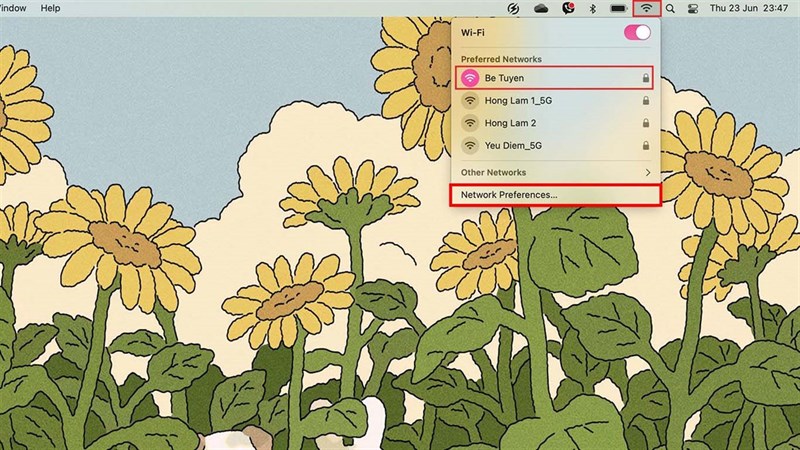
Task: Click the round icon with red notification badge
Action: click(x=567, y=8)
